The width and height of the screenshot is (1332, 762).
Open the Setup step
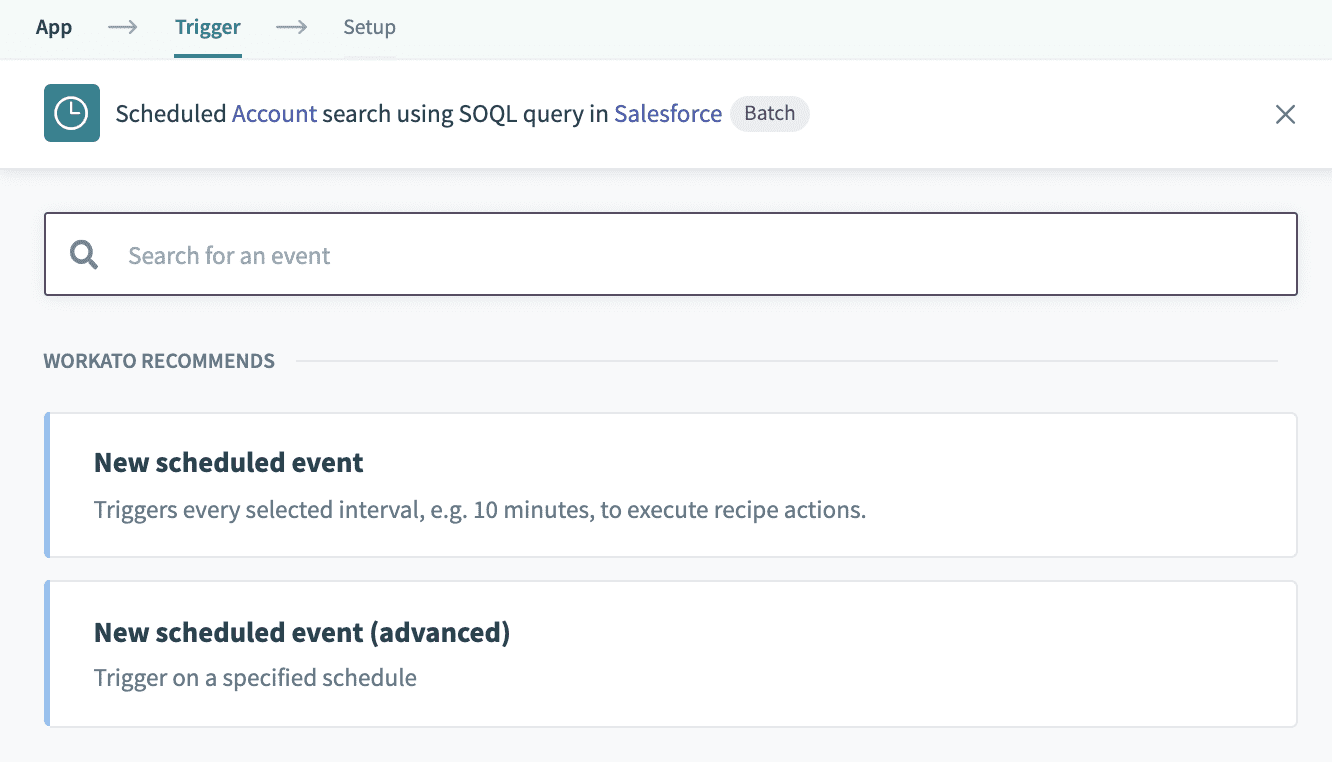pyautogui.click(x=369, y=27)
